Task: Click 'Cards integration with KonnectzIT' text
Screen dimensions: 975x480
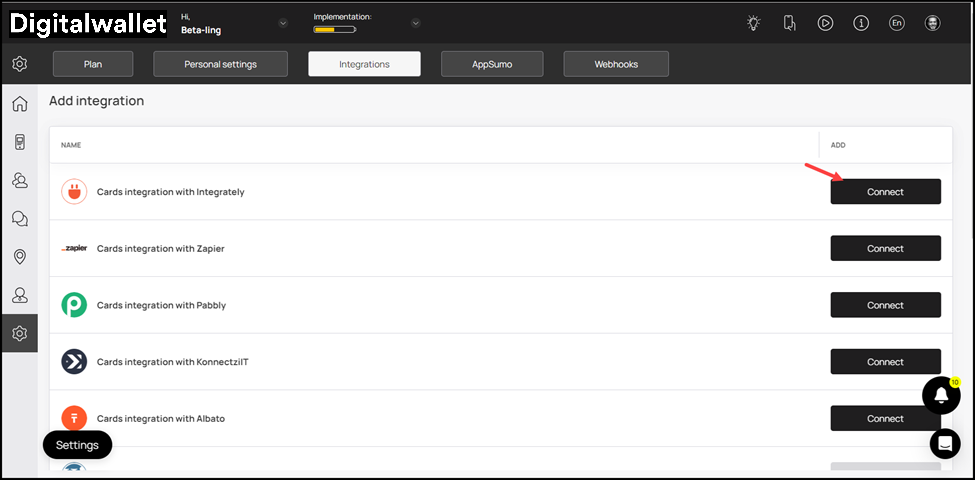Action: (x=173, y=362)
